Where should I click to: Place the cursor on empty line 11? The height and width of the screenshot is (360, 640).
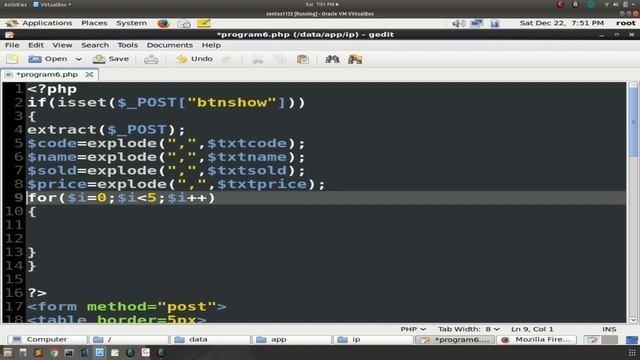(x=326, y=225)
